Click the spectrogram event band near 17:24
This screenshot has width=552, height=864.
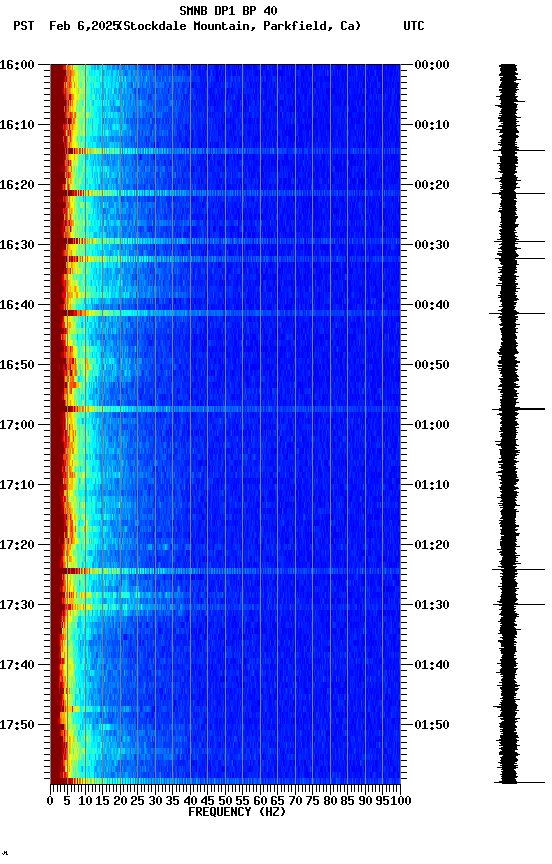coord(225,571)
